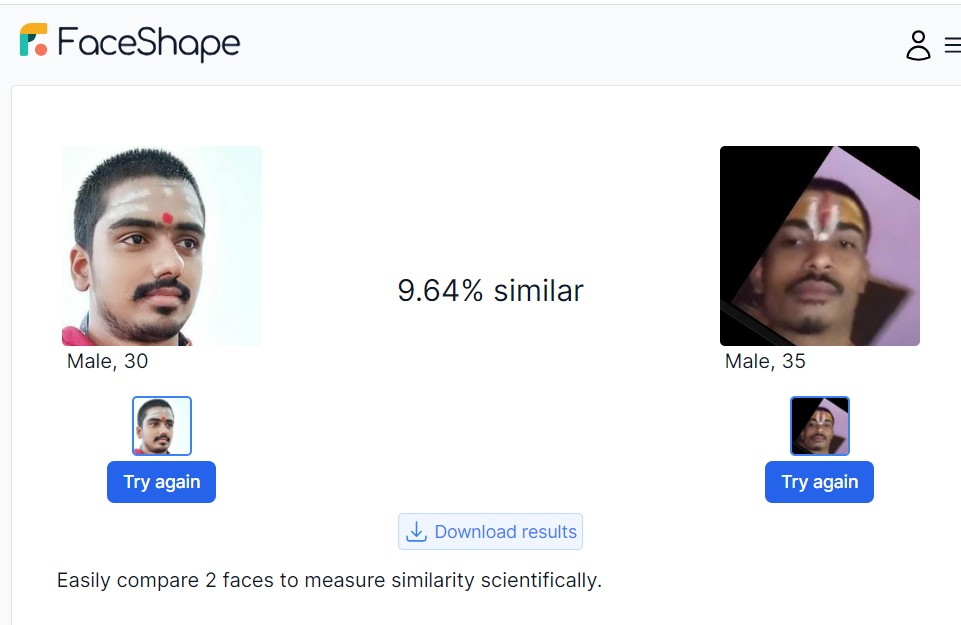
Task: Click the "Male, 30" label
Action: [107, 361]
